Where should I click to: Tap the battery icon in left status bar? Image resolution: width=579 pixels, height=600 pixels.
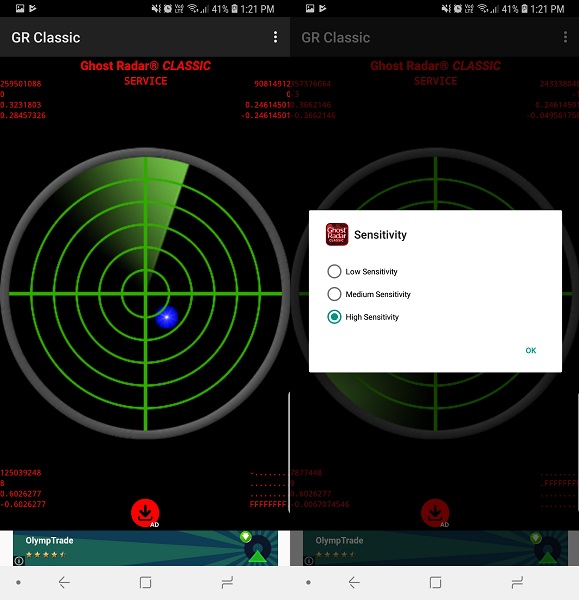tap(234, 9)
